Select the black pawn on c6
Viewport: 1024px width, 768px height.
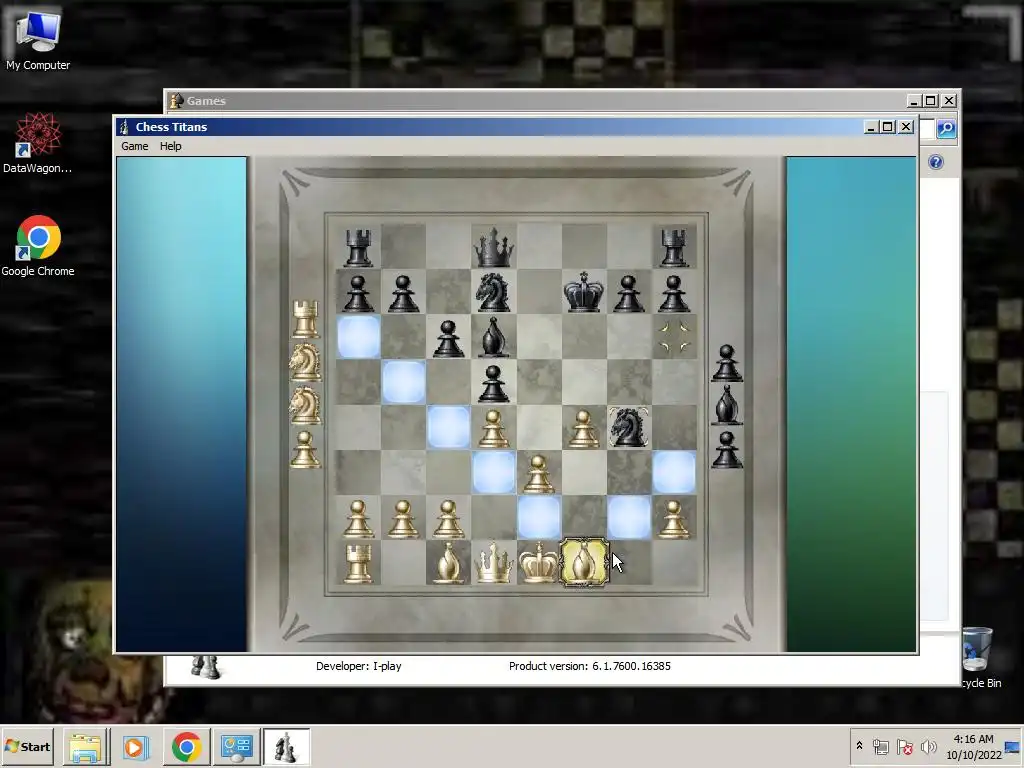click(x=449, y=337)
